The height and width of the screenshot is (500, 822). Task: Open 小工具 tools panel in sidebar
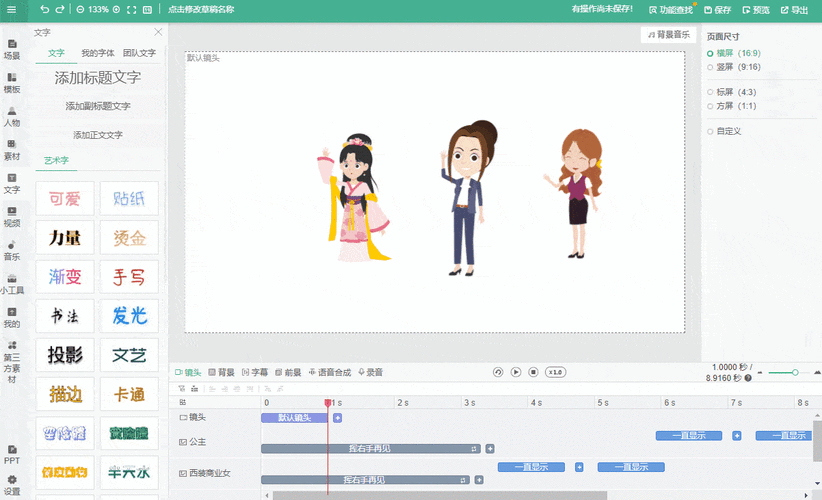(x=12, y=284)
